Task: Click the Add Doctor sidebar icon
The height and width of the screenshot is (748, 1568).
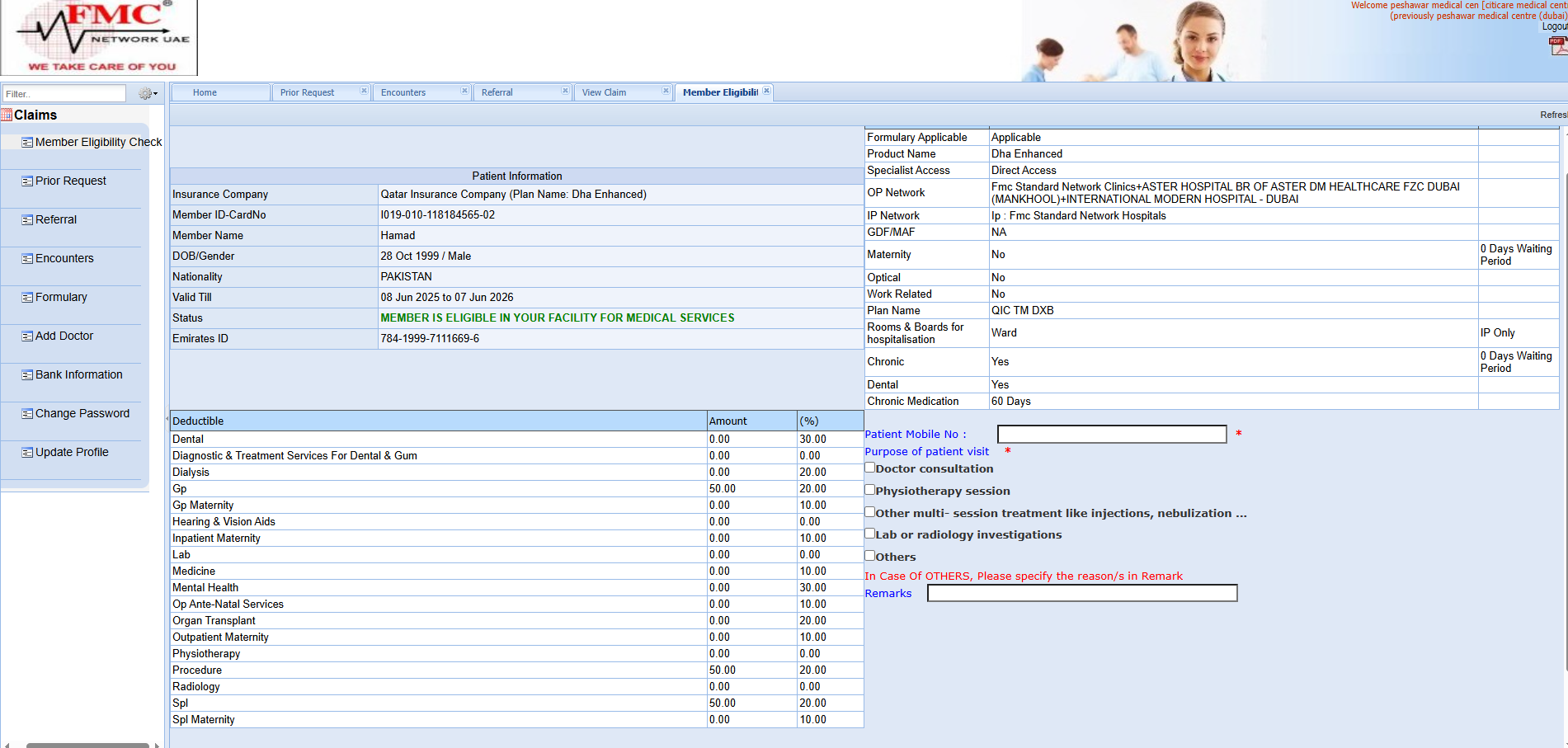Action: coord(27,336)
